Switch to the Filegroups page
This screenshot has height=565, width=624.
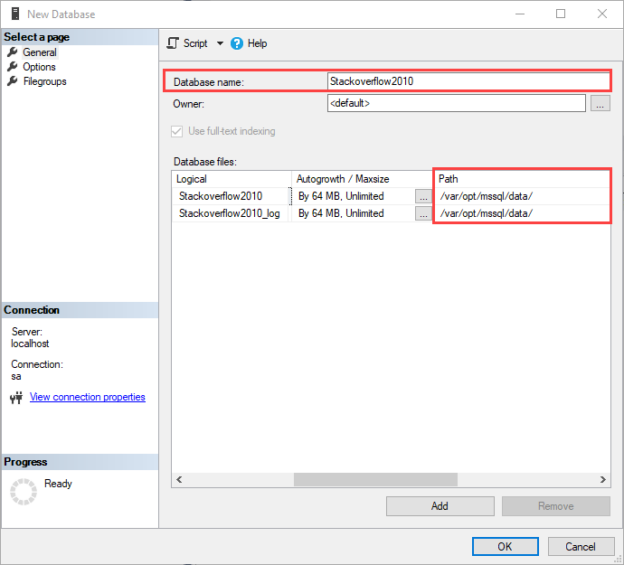coord(44,81)
